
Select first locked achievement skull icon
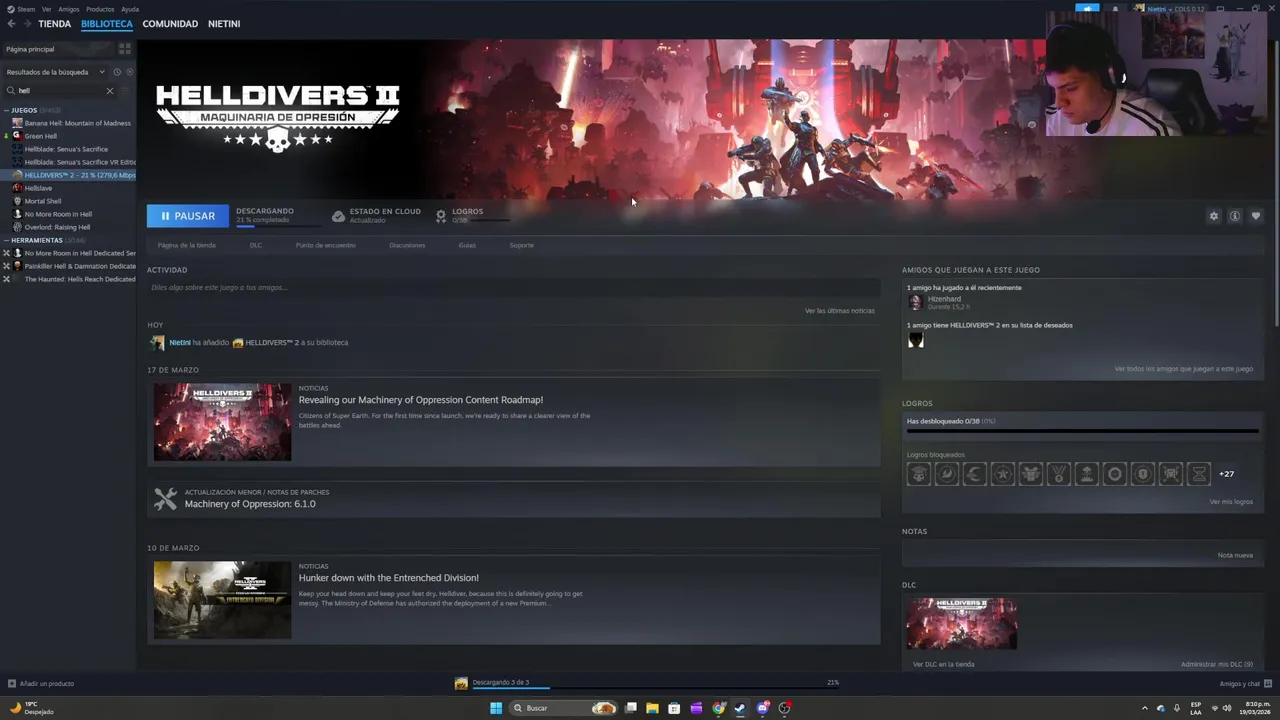click(918, 474)
